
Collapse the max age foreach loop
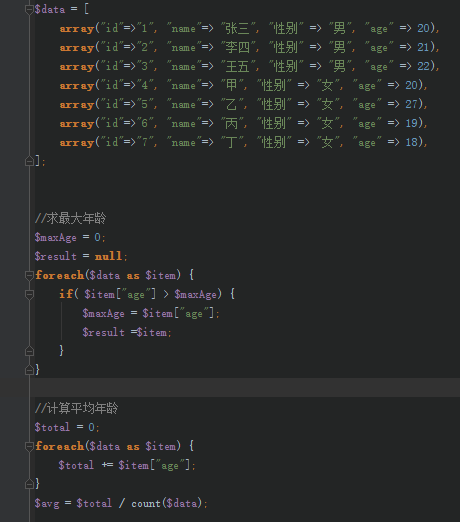coord(29,275)
